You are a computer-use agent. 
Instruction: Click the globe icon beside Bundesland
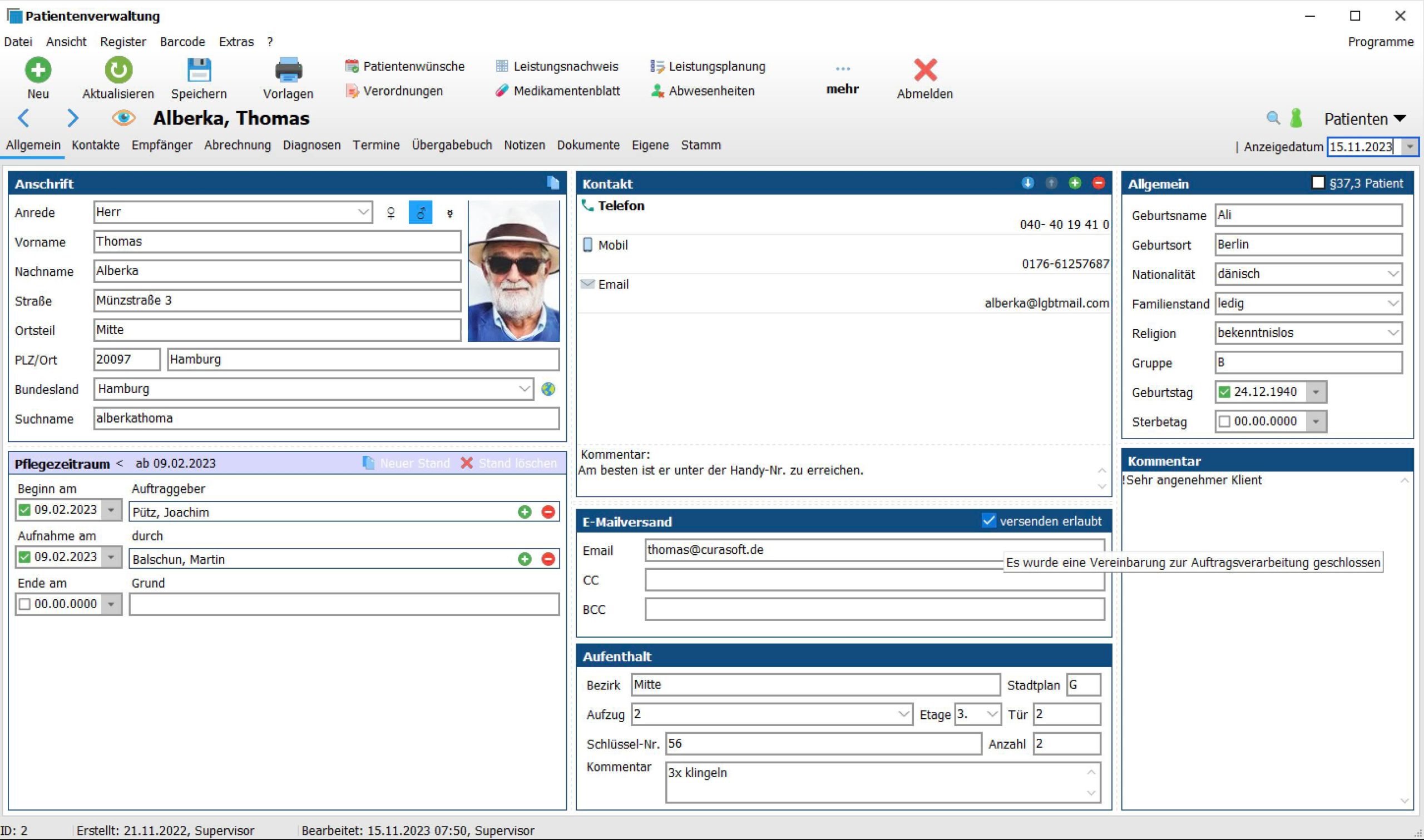(x=547, y=390)
